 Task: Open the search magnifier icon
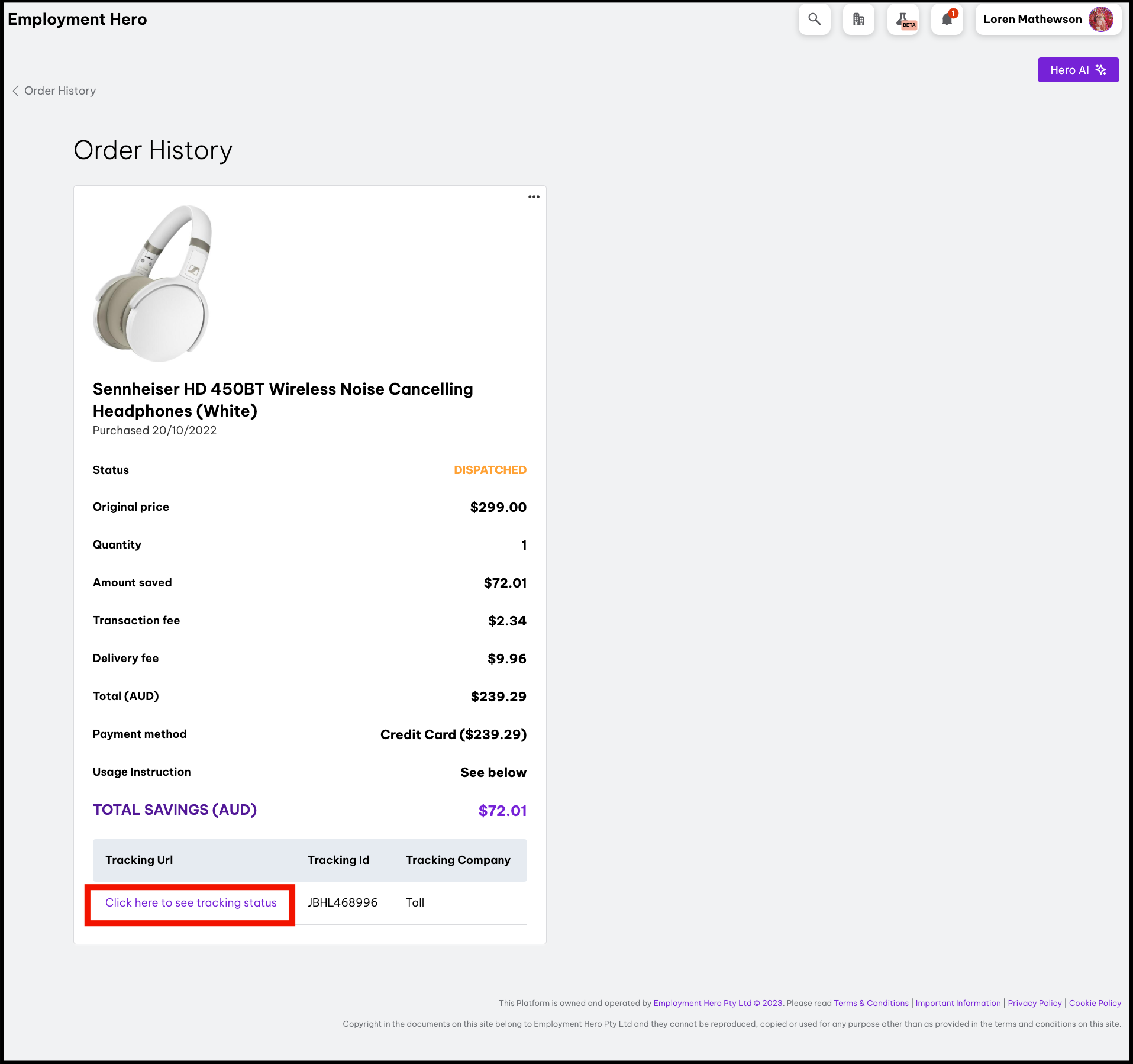(814, 20)
